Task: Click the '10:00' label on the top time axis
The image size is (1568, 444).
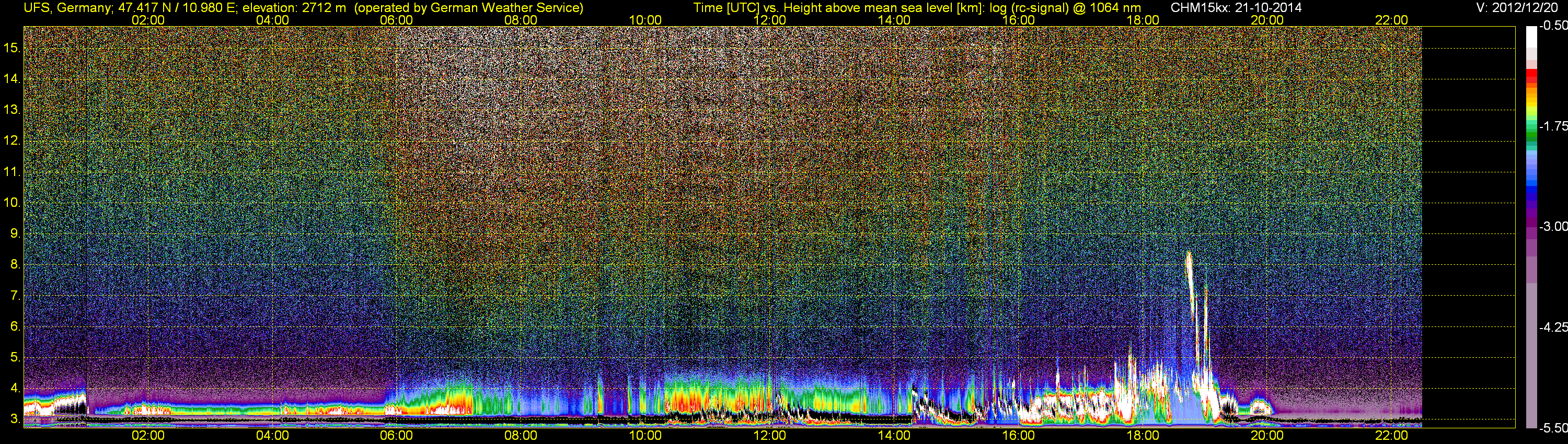Action: (645, 20)
